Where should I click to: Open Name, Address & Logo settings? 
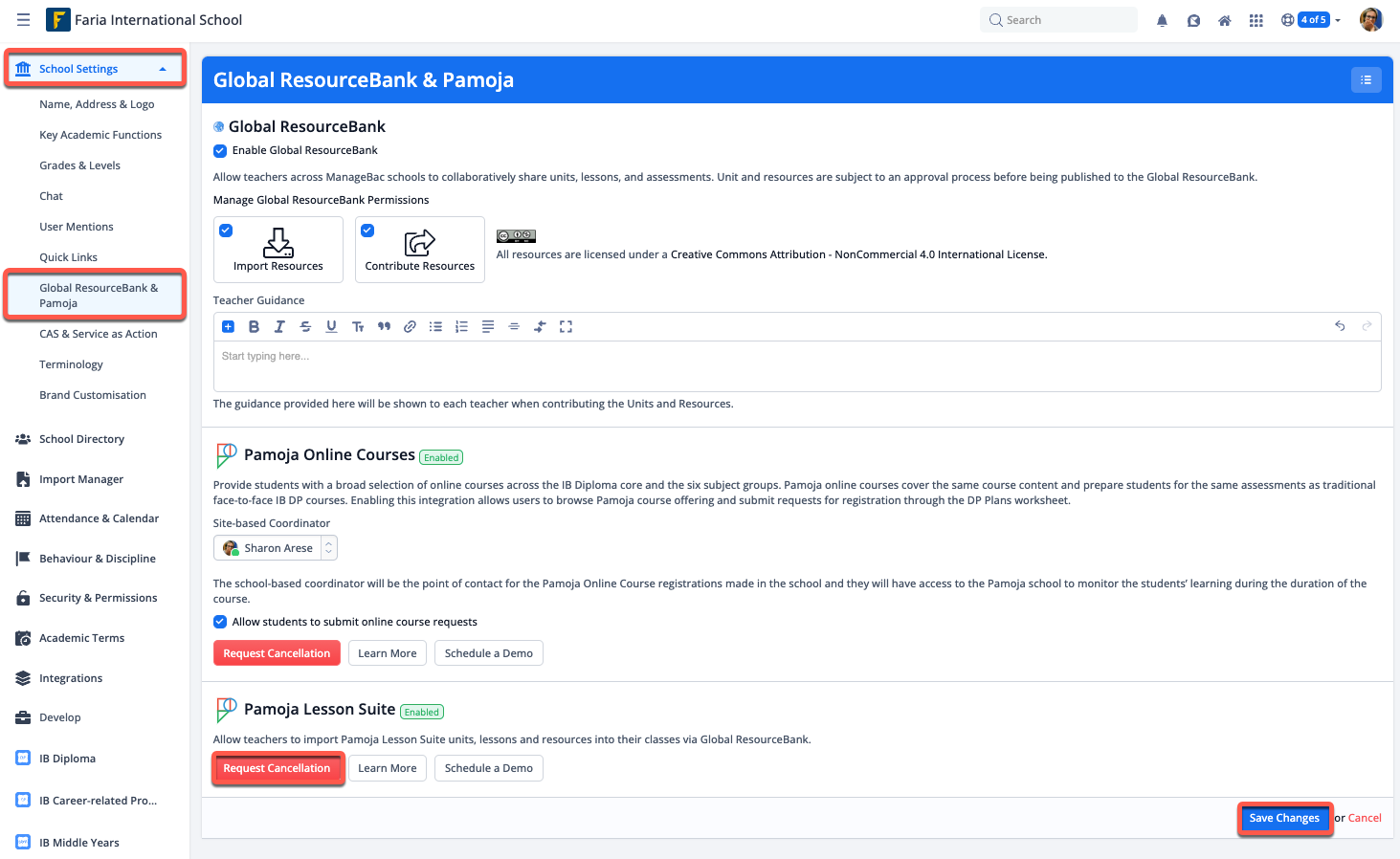97,104
